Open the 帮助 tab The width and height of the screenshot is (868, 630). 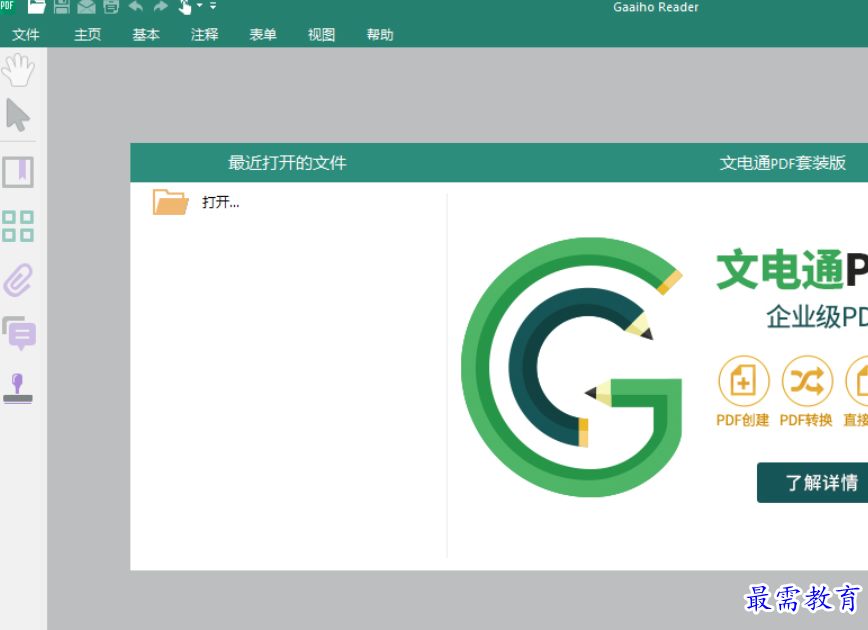coord(380,35)
